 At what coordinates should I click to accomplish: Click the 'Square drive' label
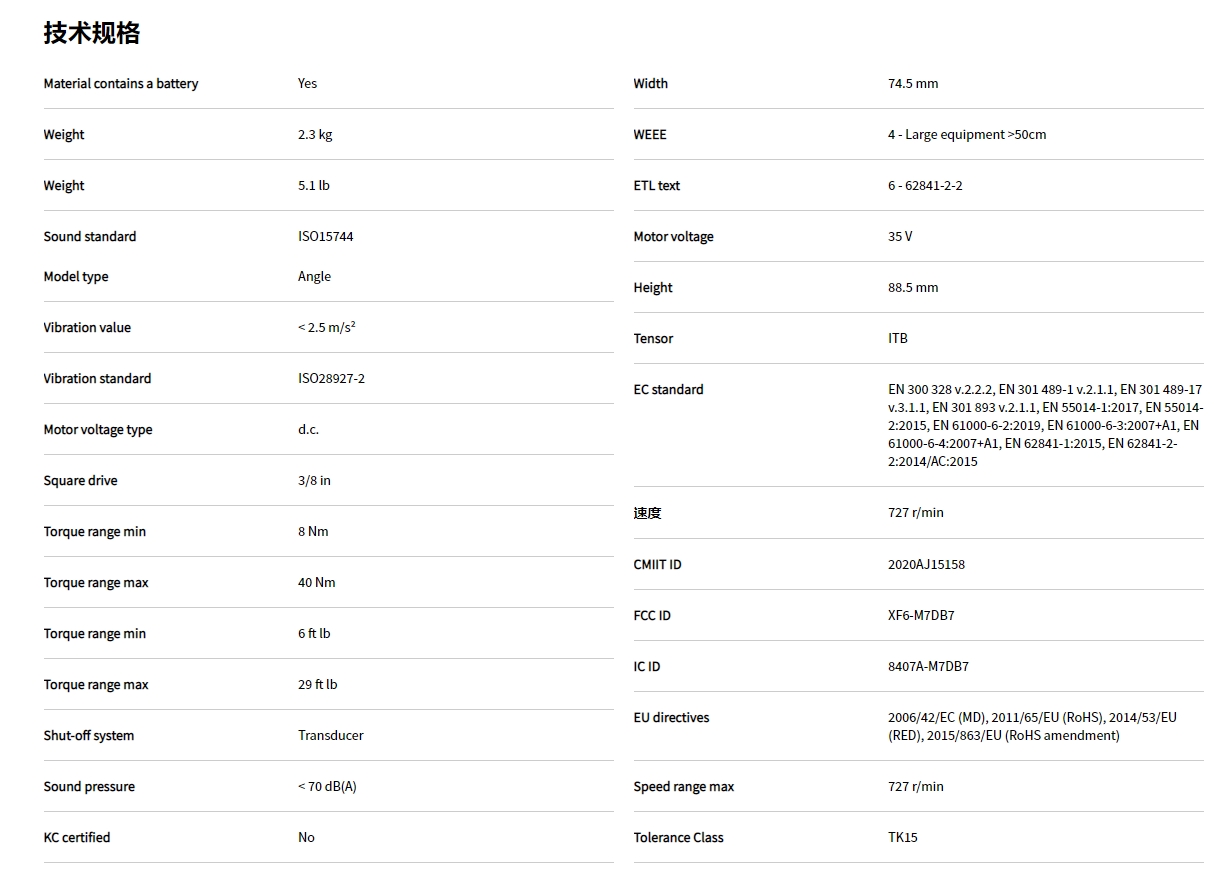(80, 481)
